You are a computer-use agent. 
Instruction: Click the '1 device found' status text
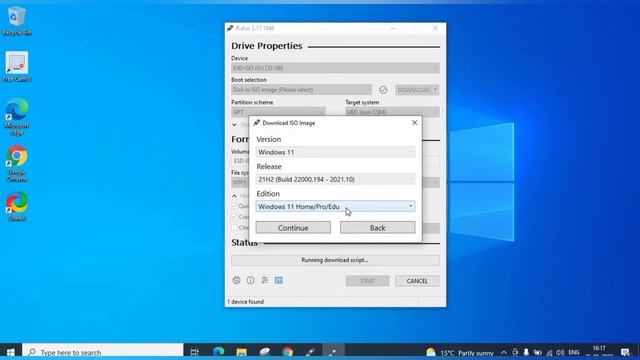click(x=246, y=302)
